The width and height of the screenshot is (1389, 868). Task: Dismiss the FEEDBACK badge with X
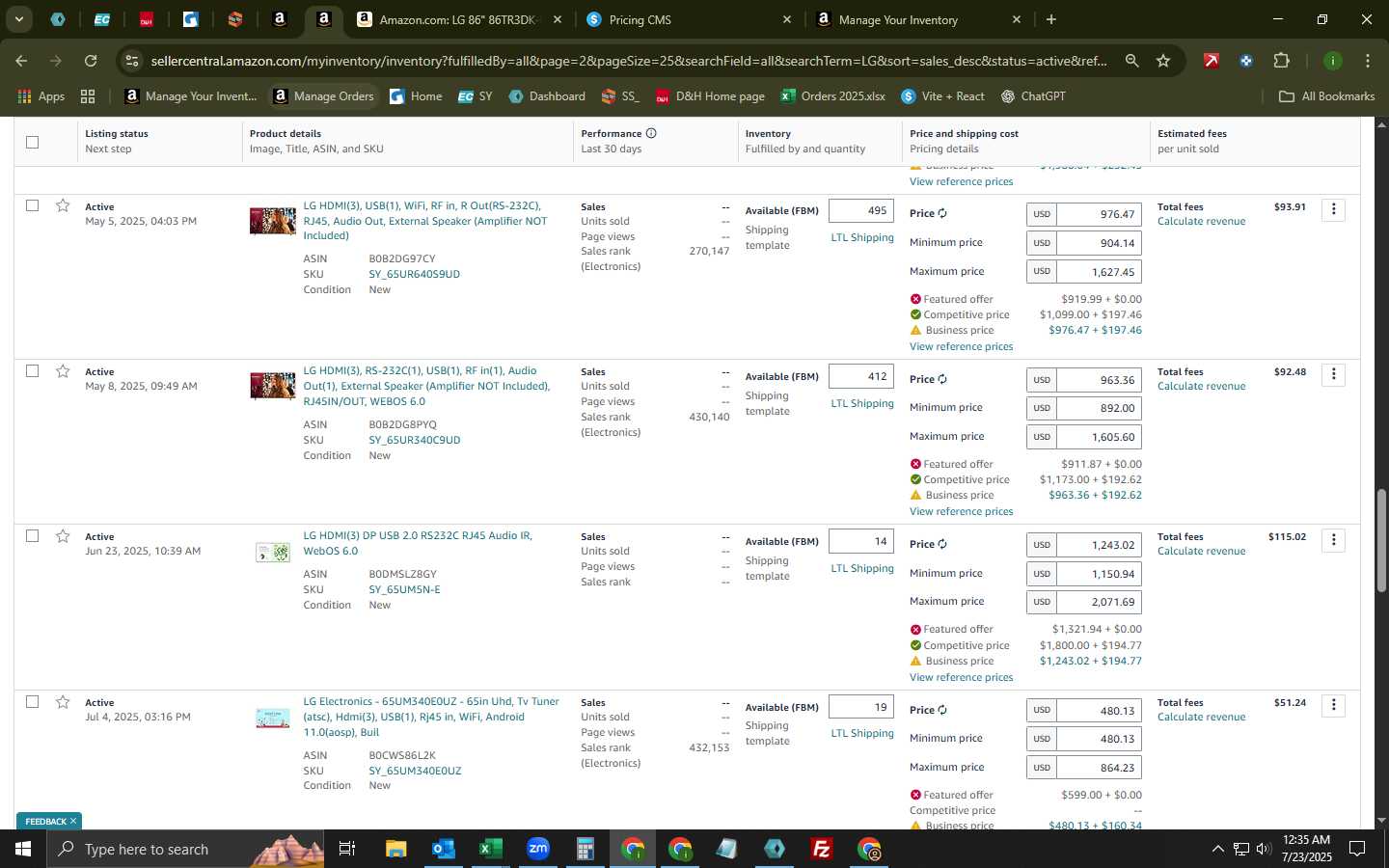[73, 821]
